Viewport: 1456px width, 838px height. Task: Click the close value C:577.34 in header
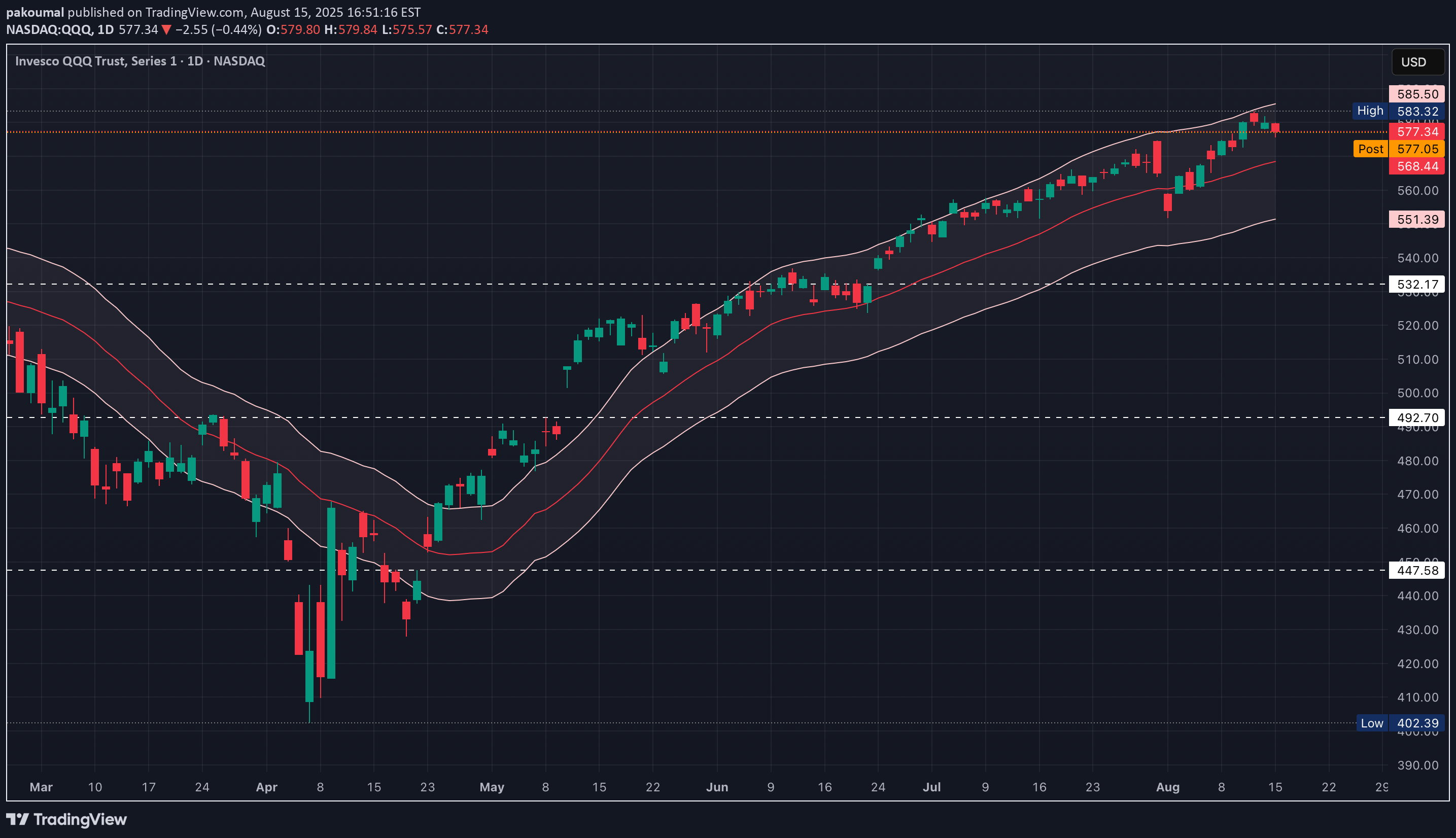(462, 29)
